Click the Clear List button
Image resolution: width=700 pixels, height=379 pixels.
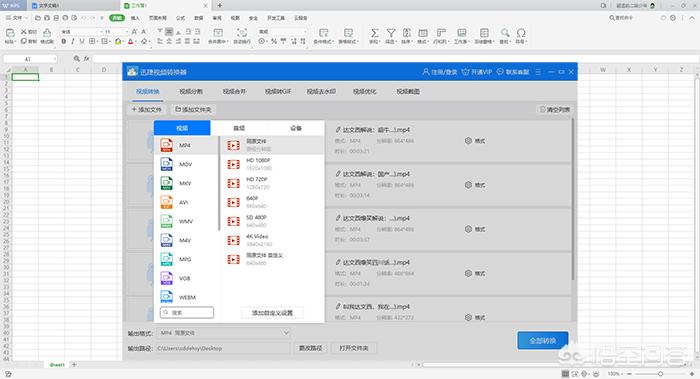555,109
